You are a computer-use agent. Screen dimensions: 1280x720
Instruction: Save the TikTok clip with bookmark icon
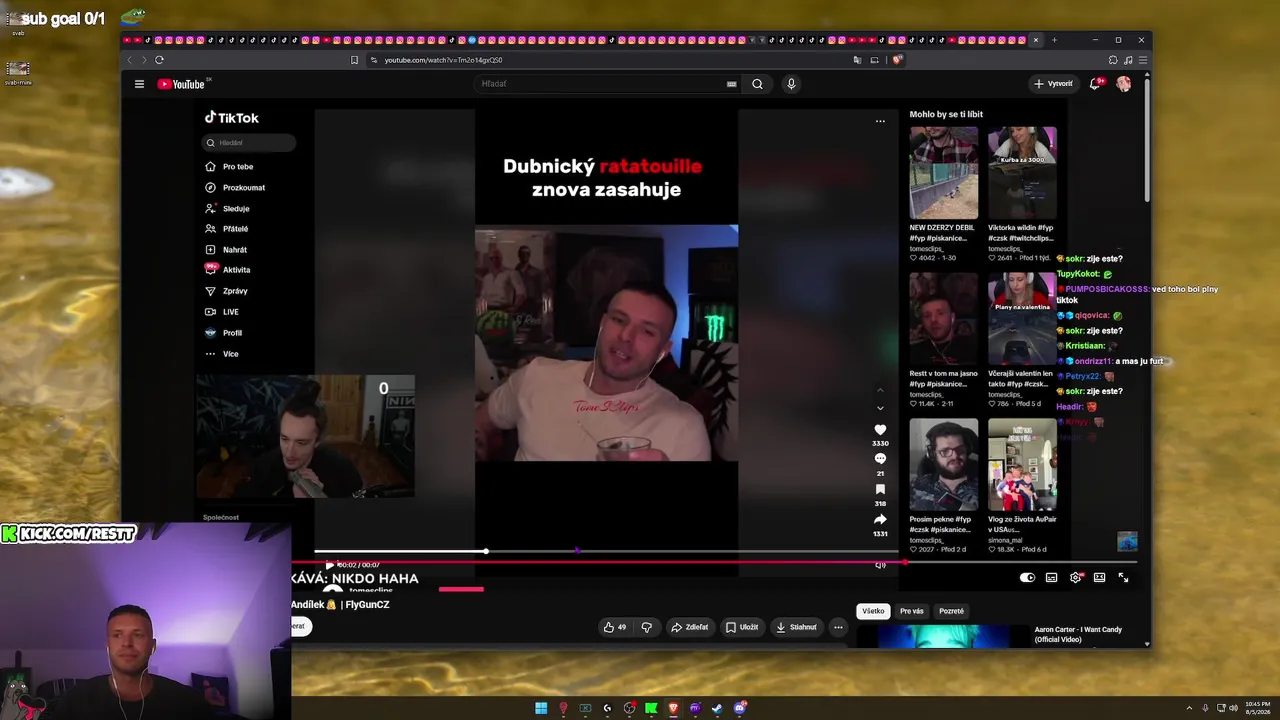[880, 489]
